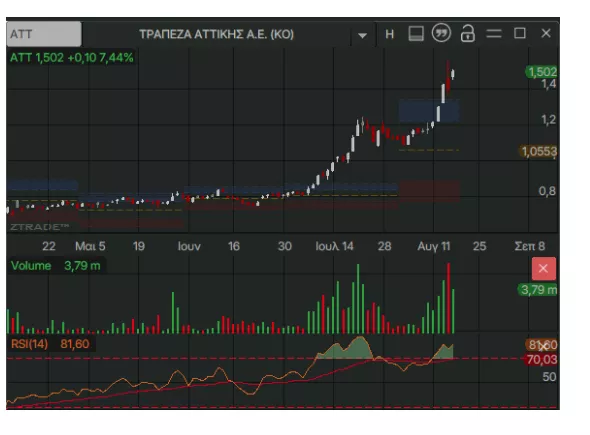Image resolution: width=590 pixels, height=435 pixels.
Task: Click the ΤΡΑΠΕΖΑ ΑΤΤΙΚΗΣ Α.Ε. (ΚΟ) title
Action: 216,34
